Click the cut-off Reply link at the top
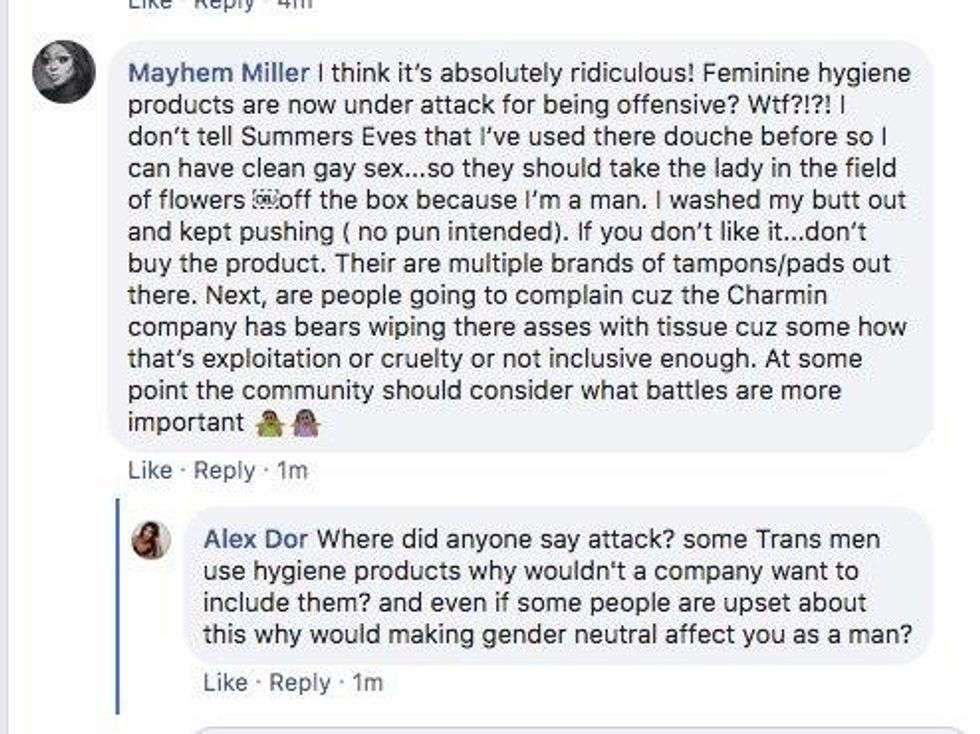980x734 pixels. point(224,4)
